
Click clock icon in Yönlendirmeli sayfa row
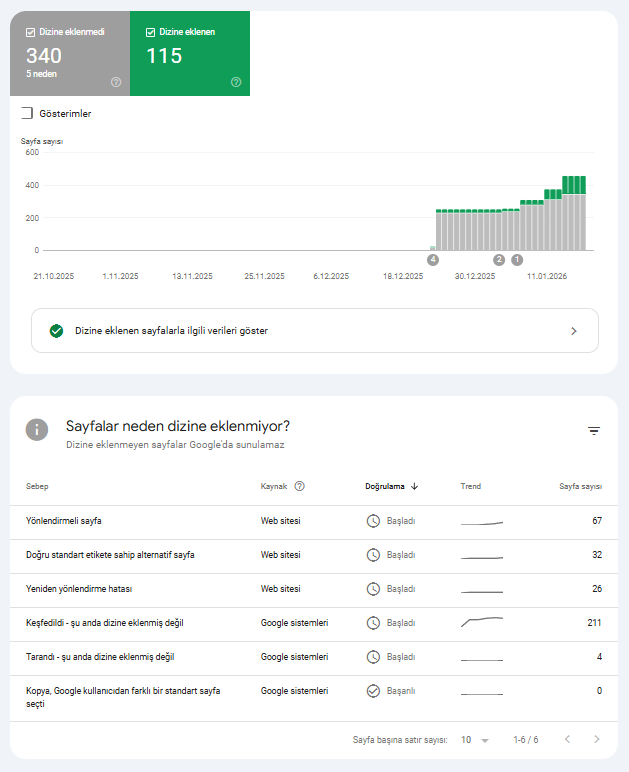373,521
